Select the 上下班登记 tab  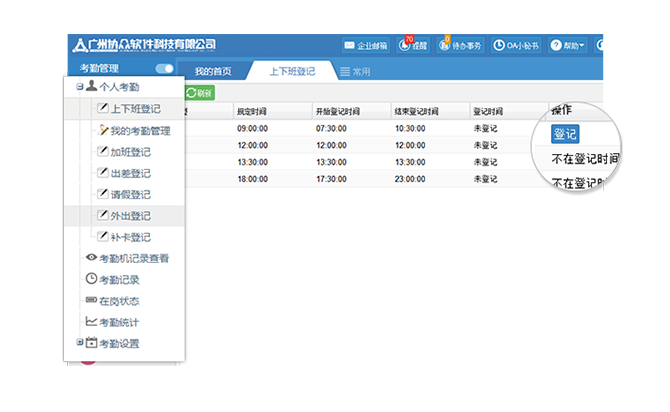(x=292, y=72)
